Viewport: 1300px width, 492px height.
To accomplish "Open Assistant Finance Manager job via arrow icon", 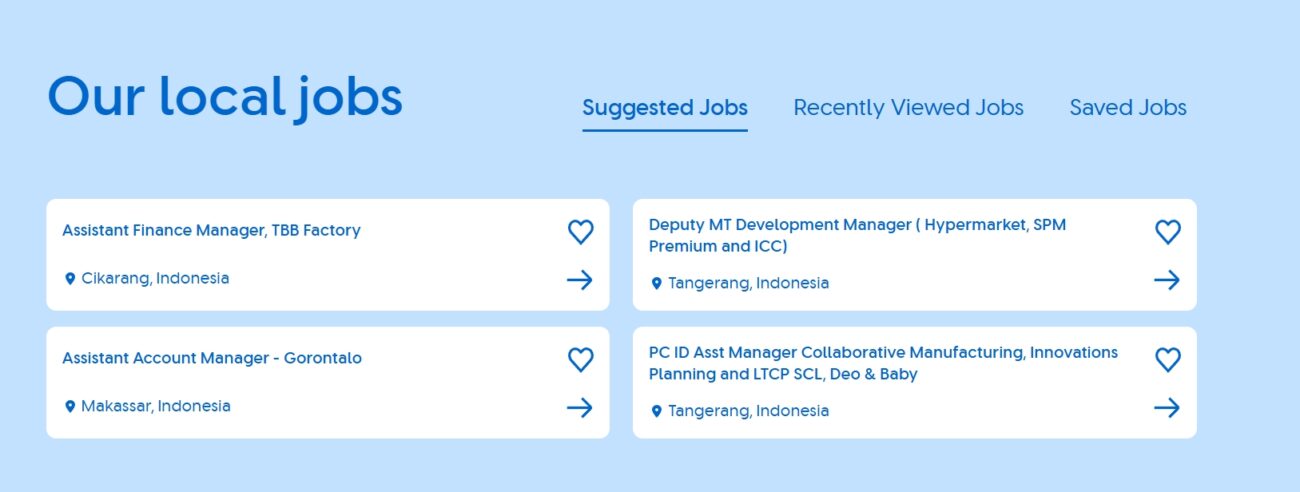I will coord(580,280).
